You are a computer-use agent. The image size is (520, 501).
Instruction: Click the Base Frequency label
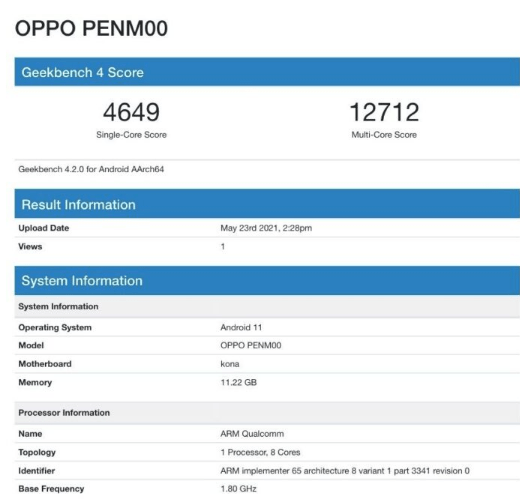(51, 489)
